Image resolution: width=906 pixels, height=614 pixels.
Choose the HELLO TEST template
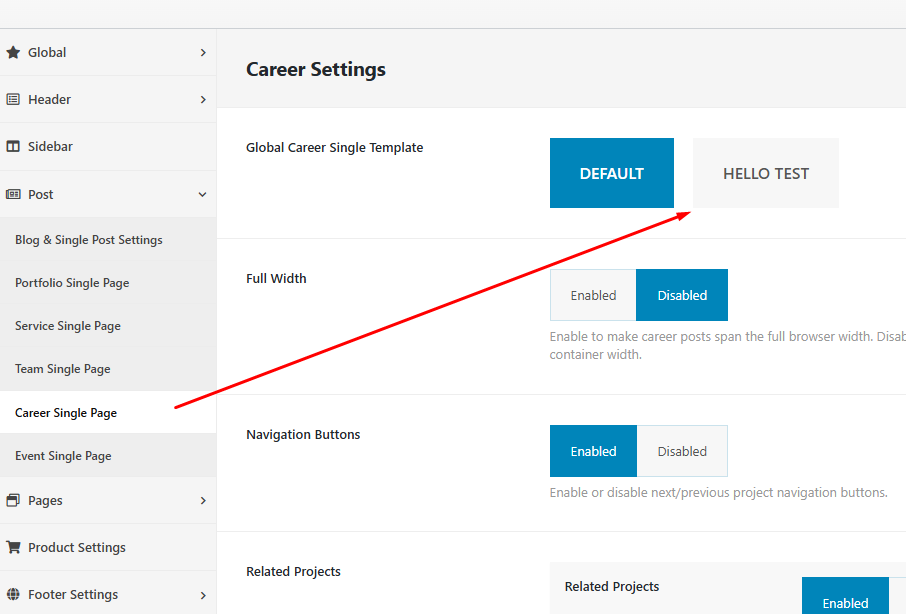[765, 173]
